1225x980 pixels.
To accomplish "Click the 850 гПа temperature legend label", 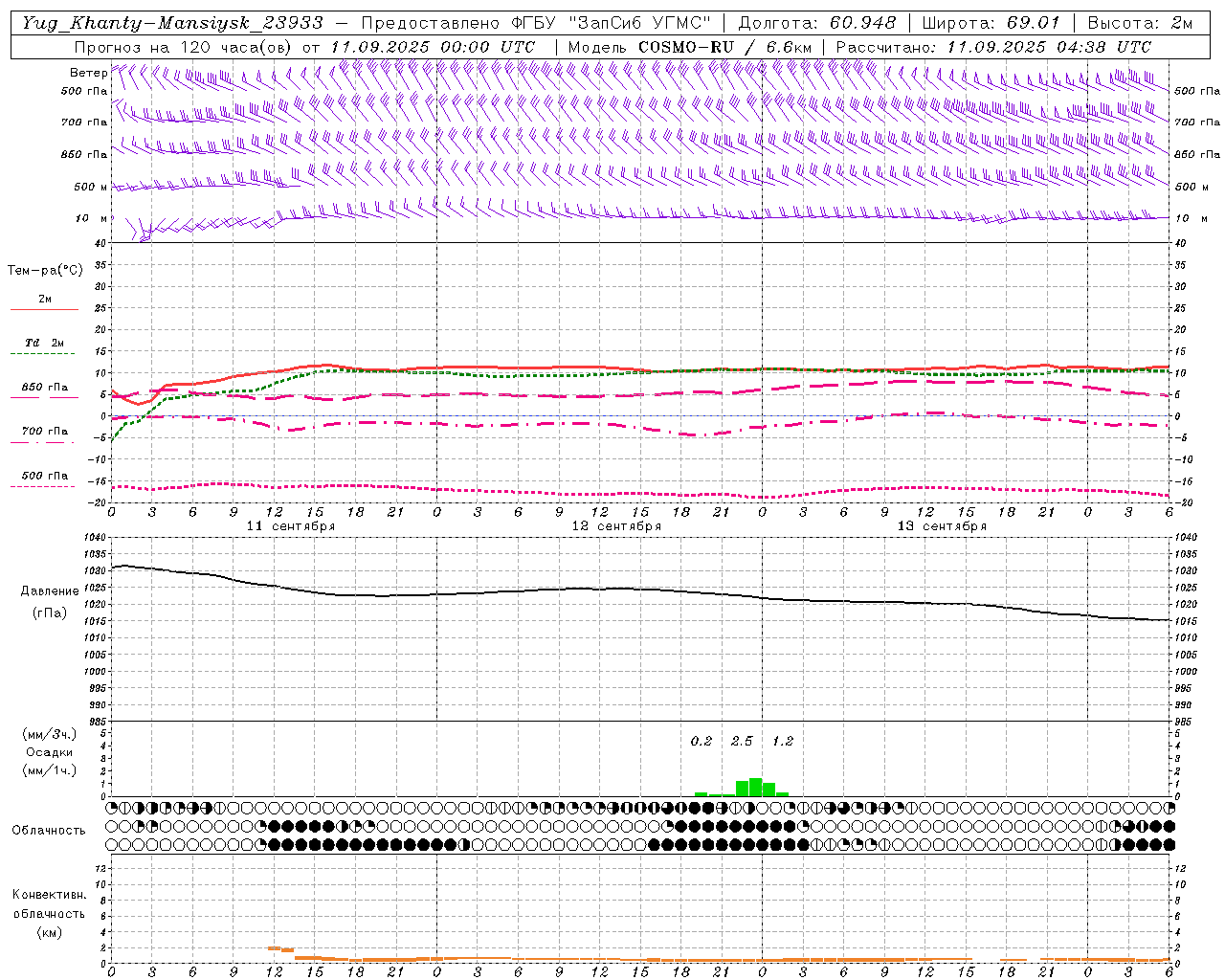I will (44, 388).
